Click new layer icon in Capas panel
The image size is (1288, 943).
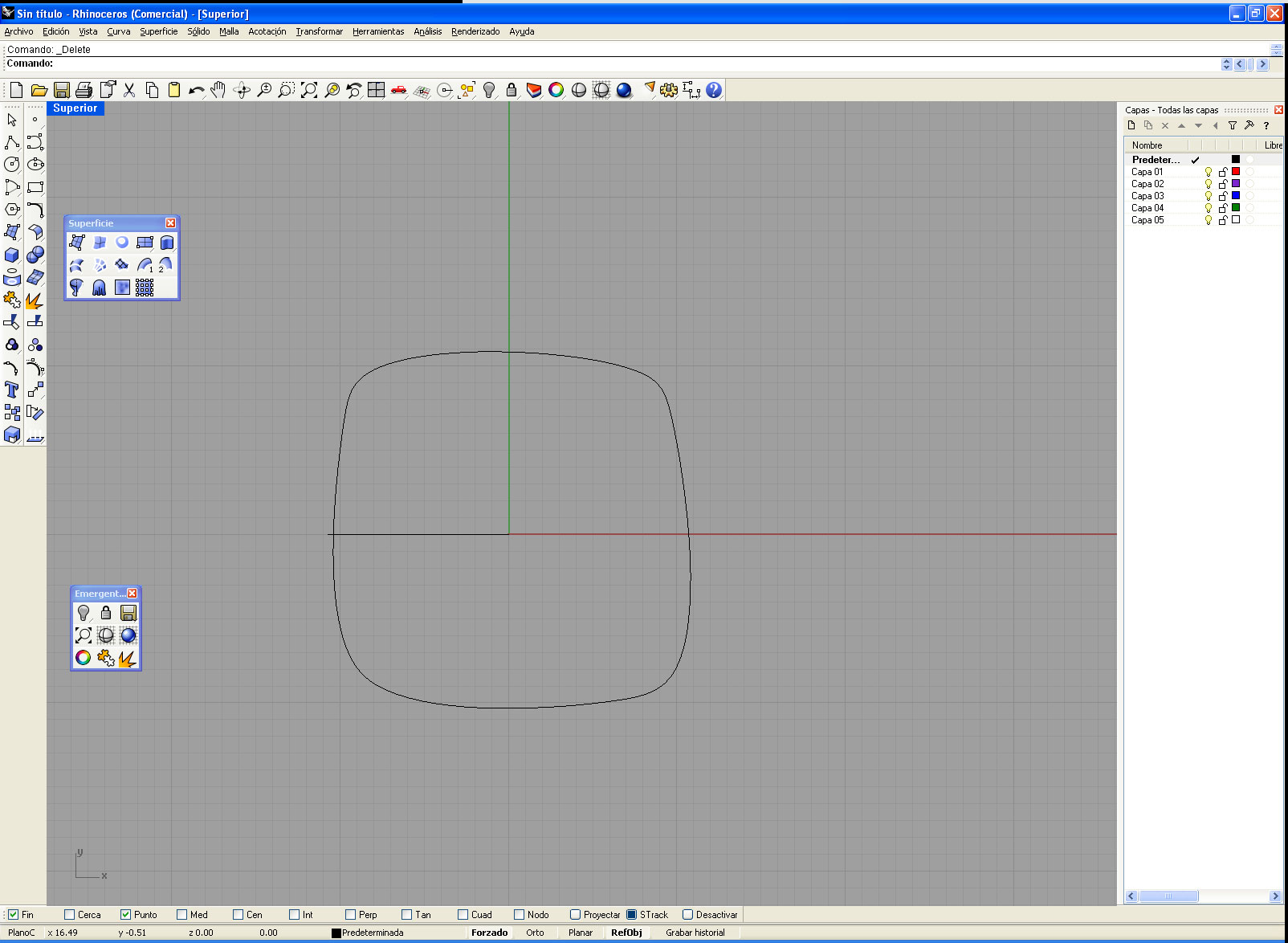pos(1131,125)
